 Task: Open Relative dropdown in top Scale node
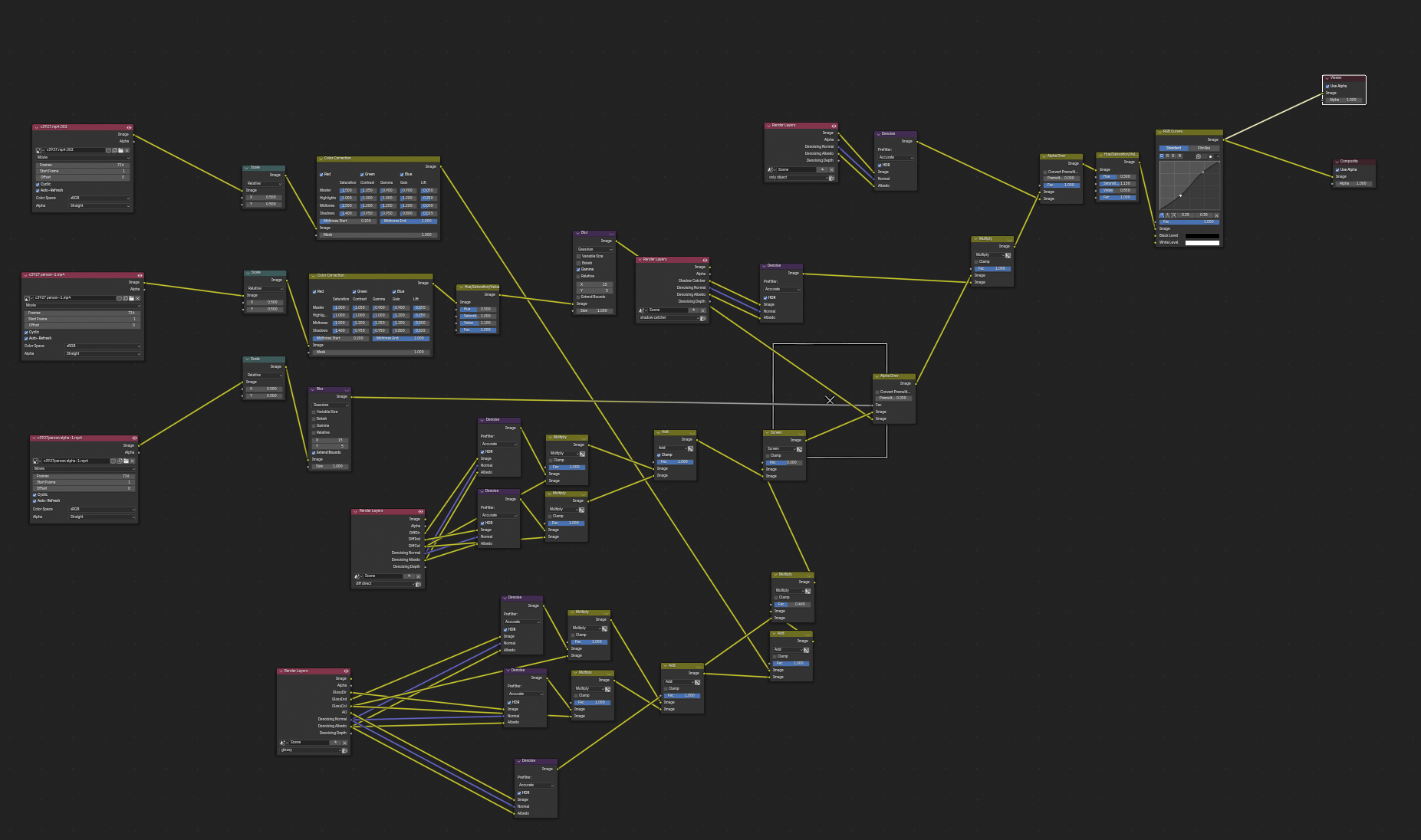coord(265,183)
